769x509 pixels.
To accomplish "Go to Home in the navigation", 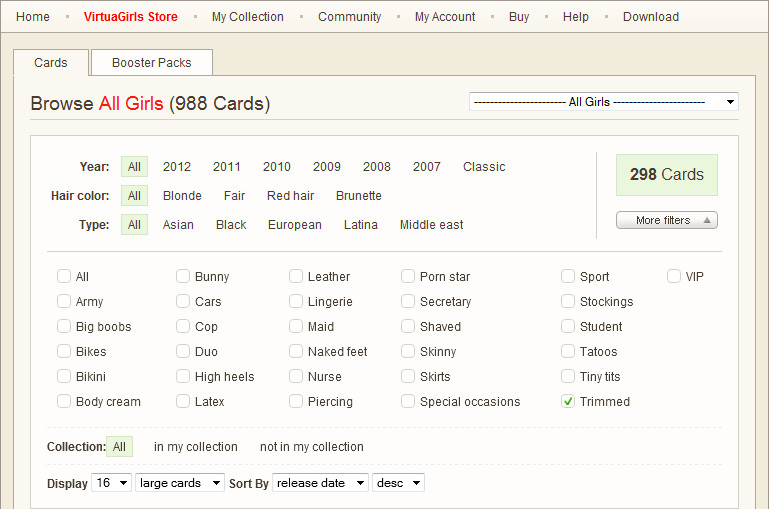I will click(x=33, y=17).
